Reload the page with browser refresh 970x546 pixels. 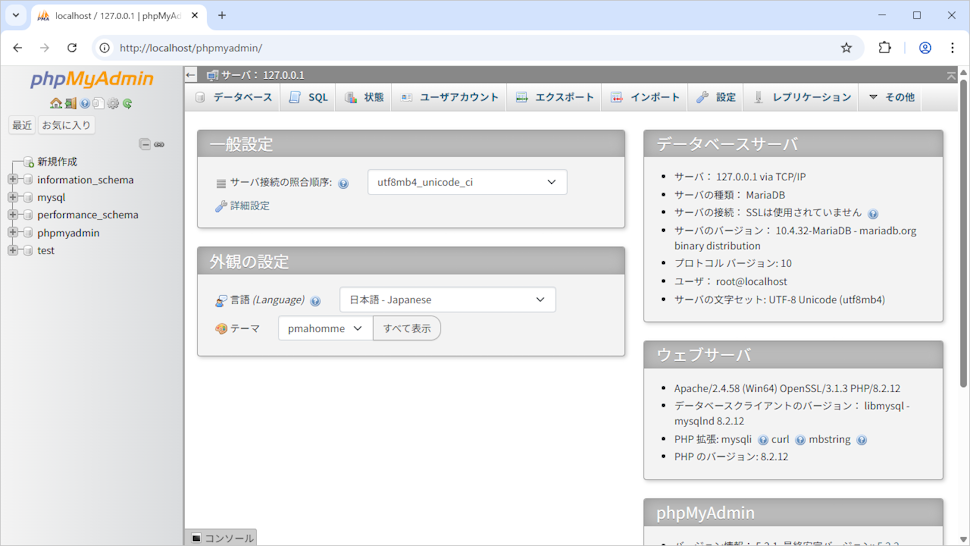[x=72, y=48]
